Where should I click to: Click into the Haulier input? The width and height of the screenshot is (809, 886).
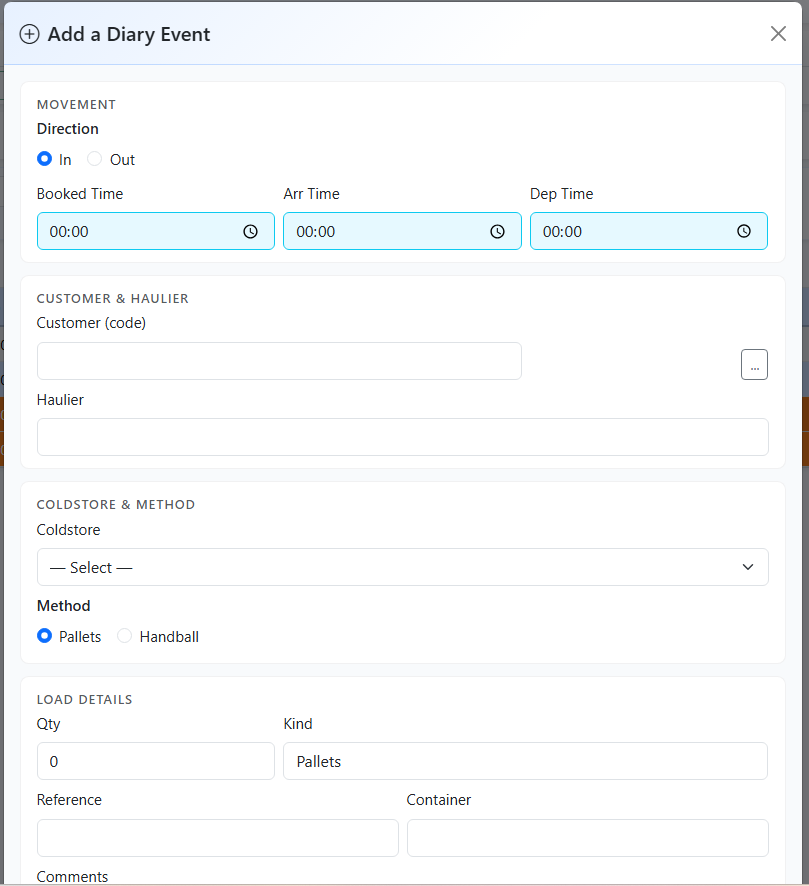click(402, 437)
